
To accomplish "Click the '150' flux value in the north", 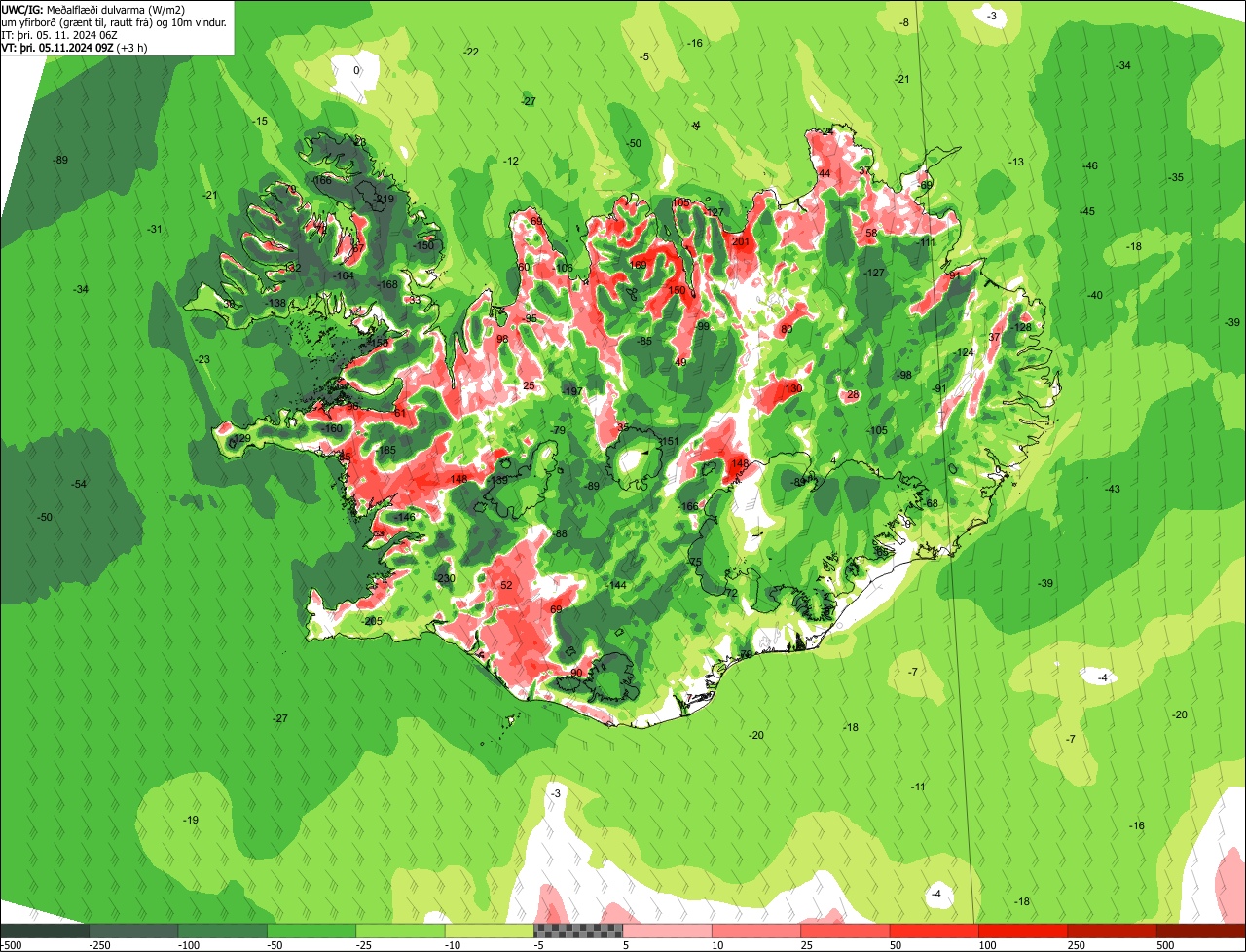I will 676,290.
